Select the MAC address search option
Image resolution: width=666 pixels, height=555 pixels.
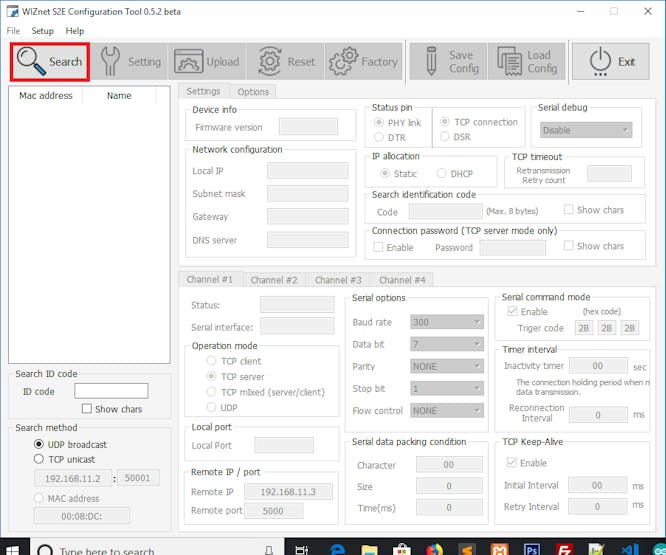pos(39,498)
